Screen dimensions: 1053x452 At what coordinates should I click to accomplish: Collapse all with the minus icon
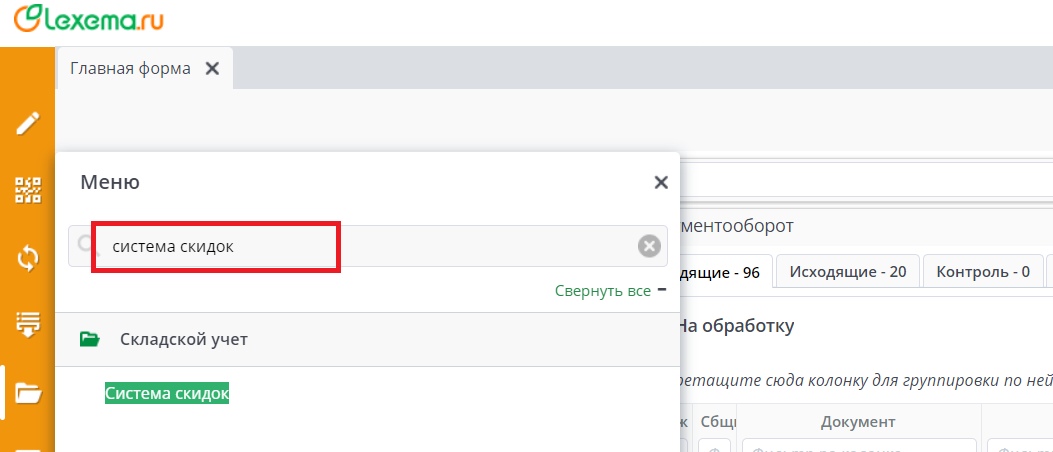click(661, 290)
